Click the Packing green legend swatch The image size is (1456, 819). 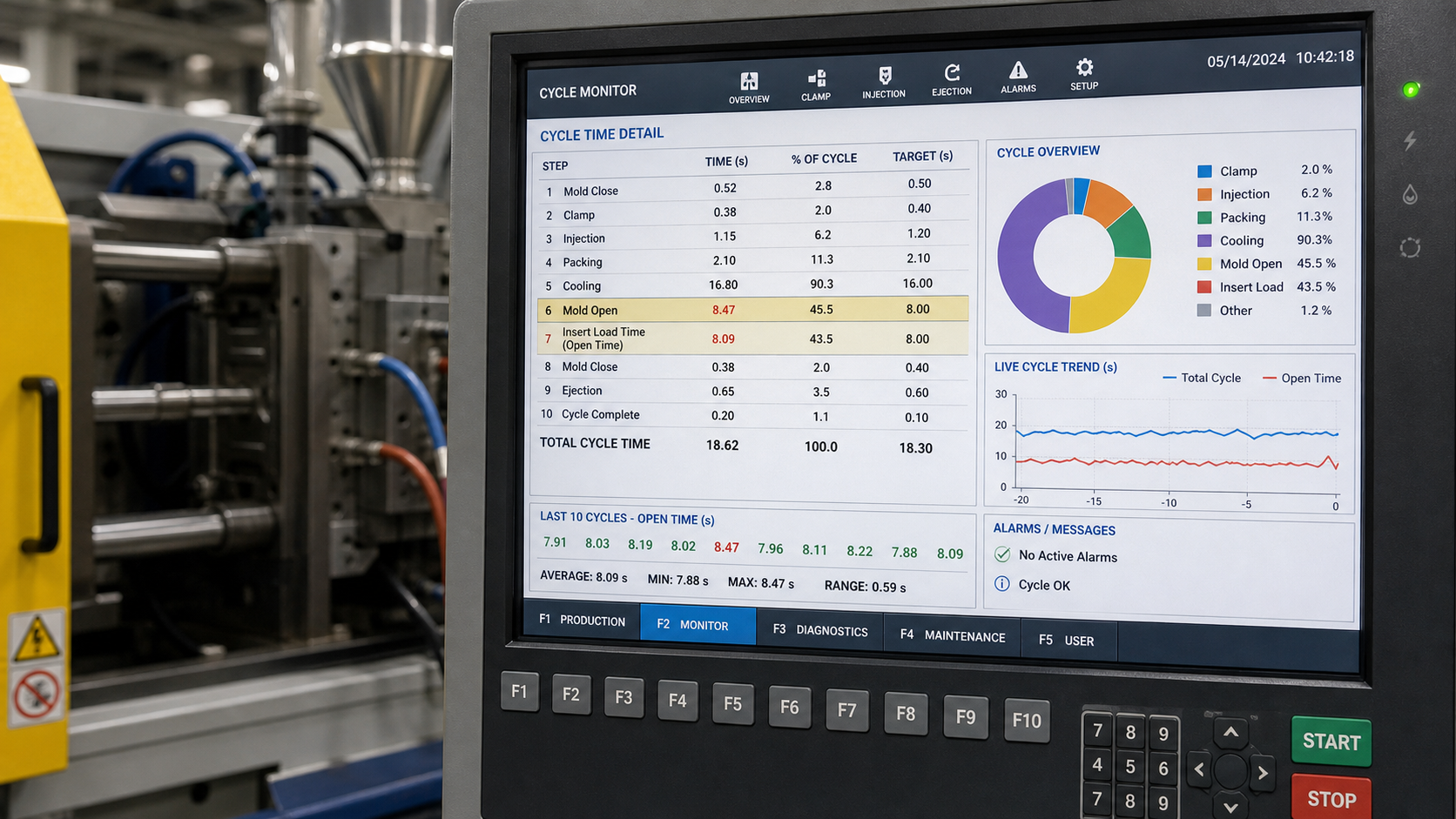pyautogui.click(x=1204, y=218)
